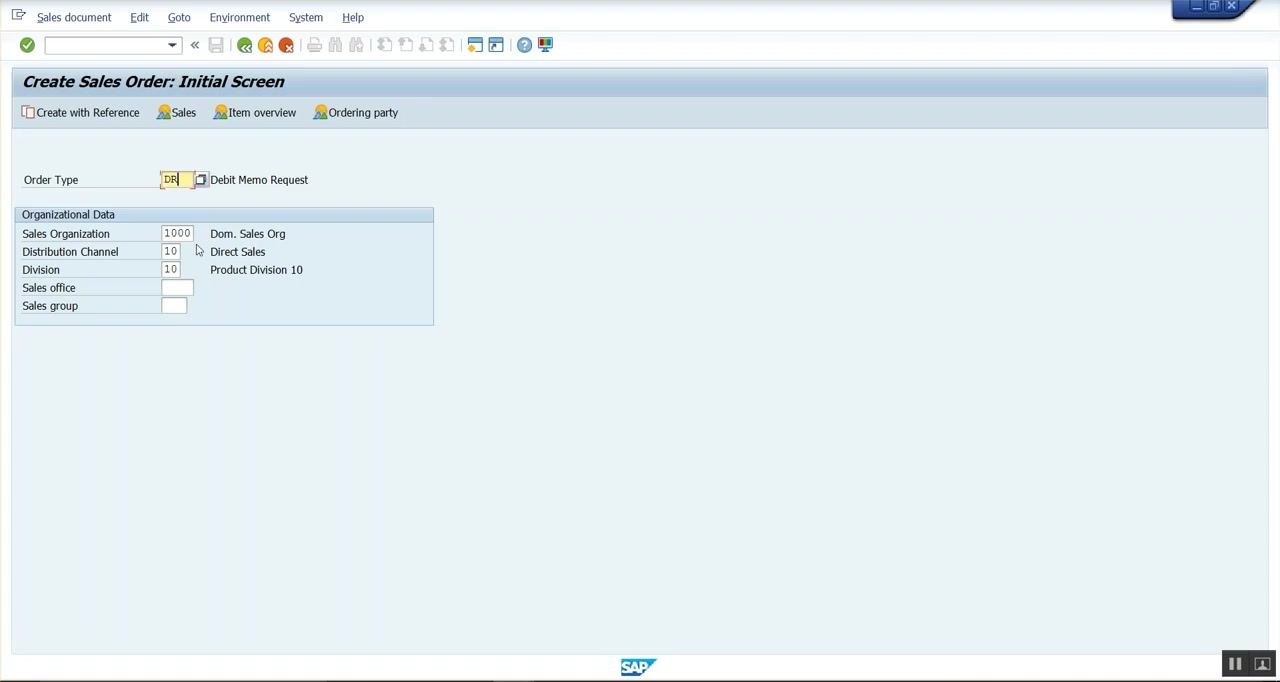Image resolution: width=1280 pixels, height=682 pixels.
Task: Click the pause icon at bottom right
Action: point(1235,664)
